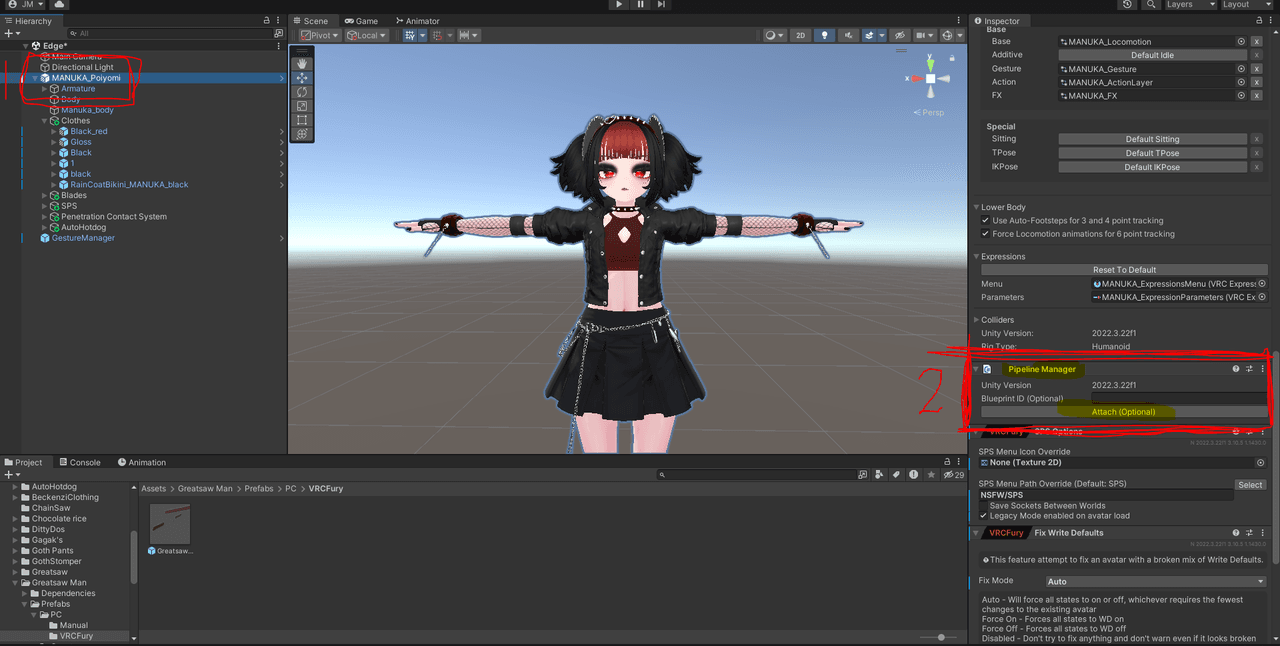Toggle Force Locomotion animations checkbox
This screenshot has height=646, width=1280.
[986, 234]
